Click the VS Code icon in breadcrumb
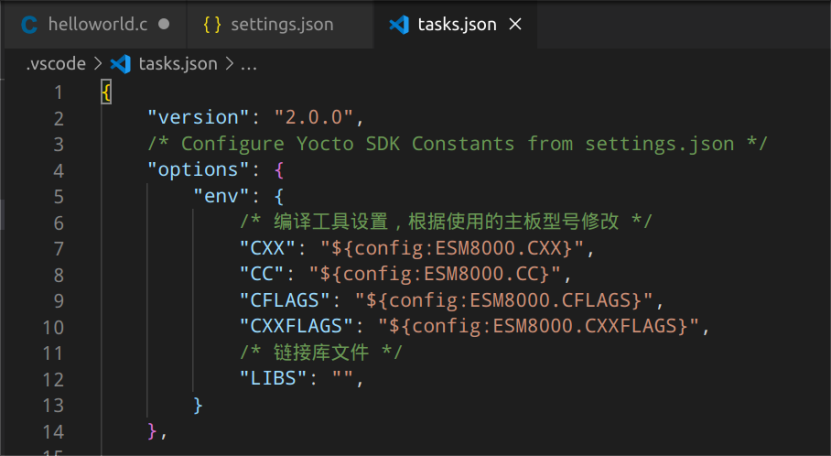 pyautogui.click(x=120, y=64)
